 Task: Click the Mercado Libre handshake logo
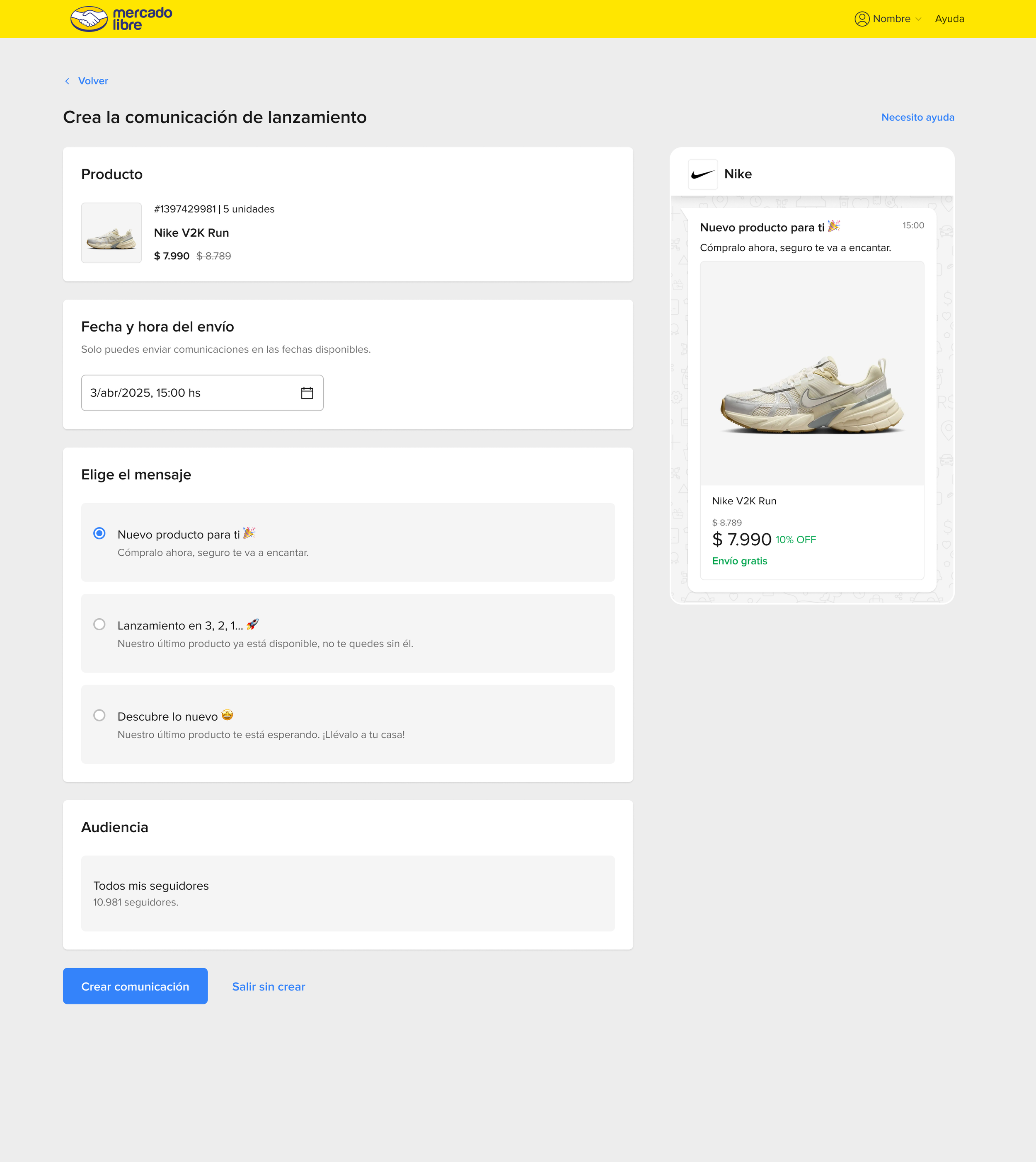tap(89, 19)
